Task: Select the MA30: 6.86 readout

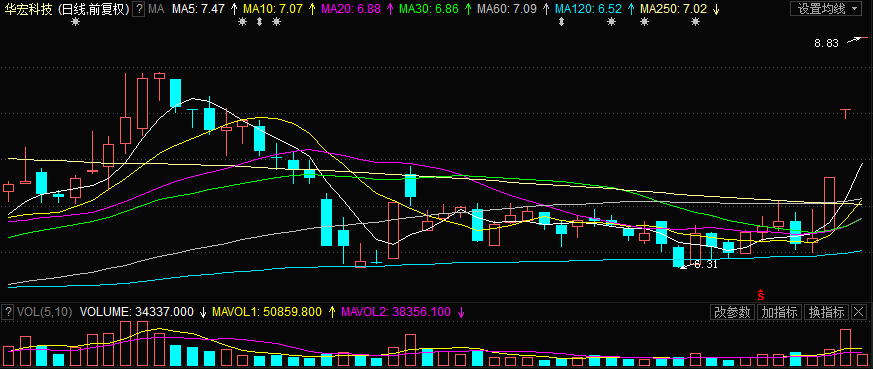Action: pos(428,8)
